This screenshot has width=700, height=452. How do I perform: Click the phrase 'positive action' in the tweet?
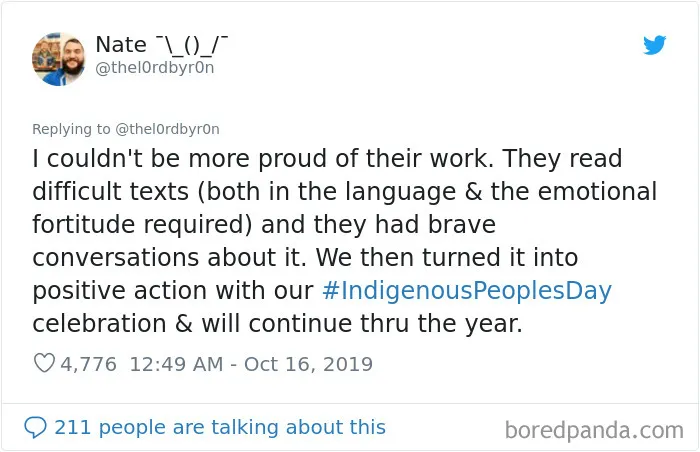tap(120, 291)
